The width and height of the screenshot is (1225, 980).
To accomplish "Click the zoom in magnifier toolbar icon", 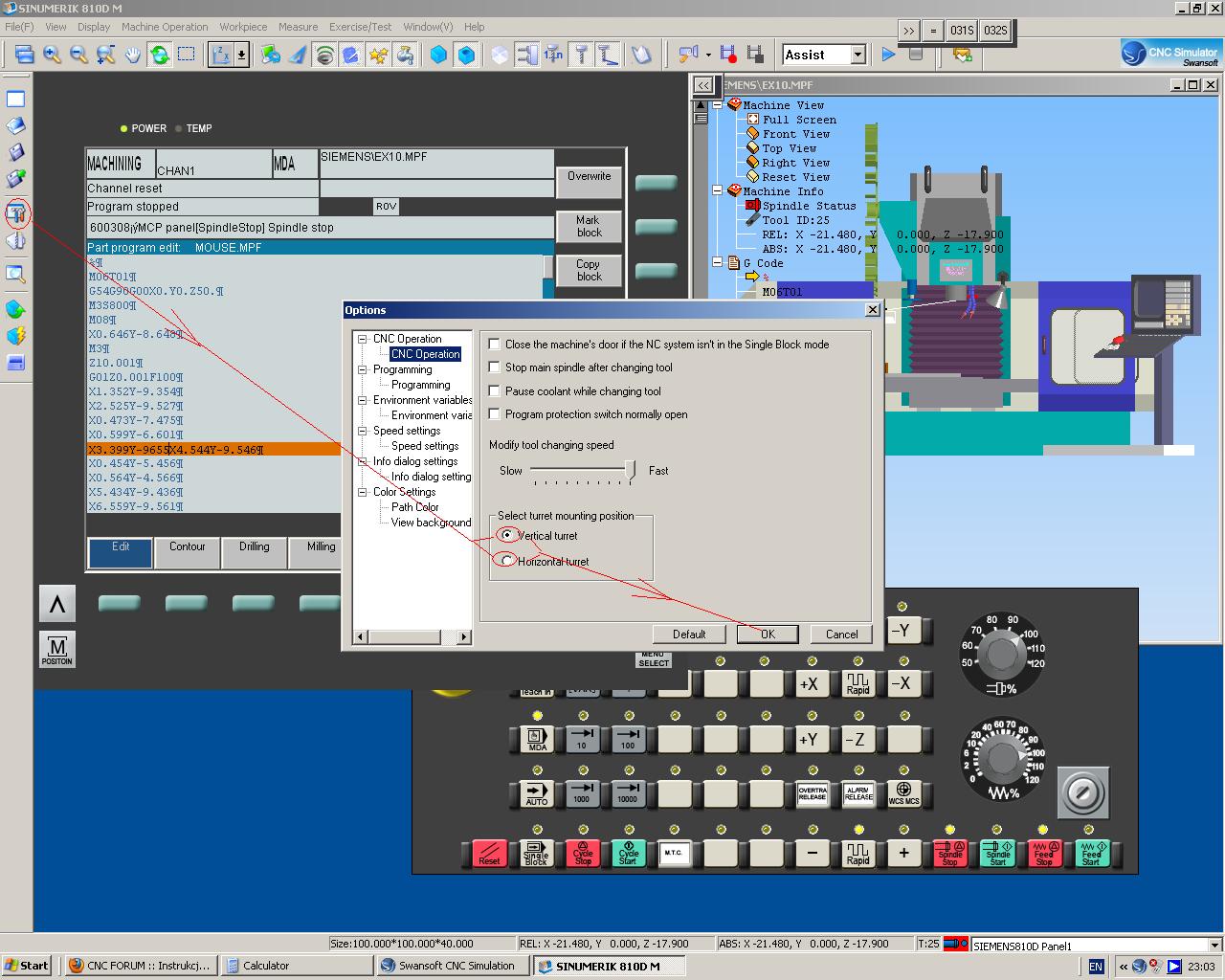I will [x=52, y=55].
